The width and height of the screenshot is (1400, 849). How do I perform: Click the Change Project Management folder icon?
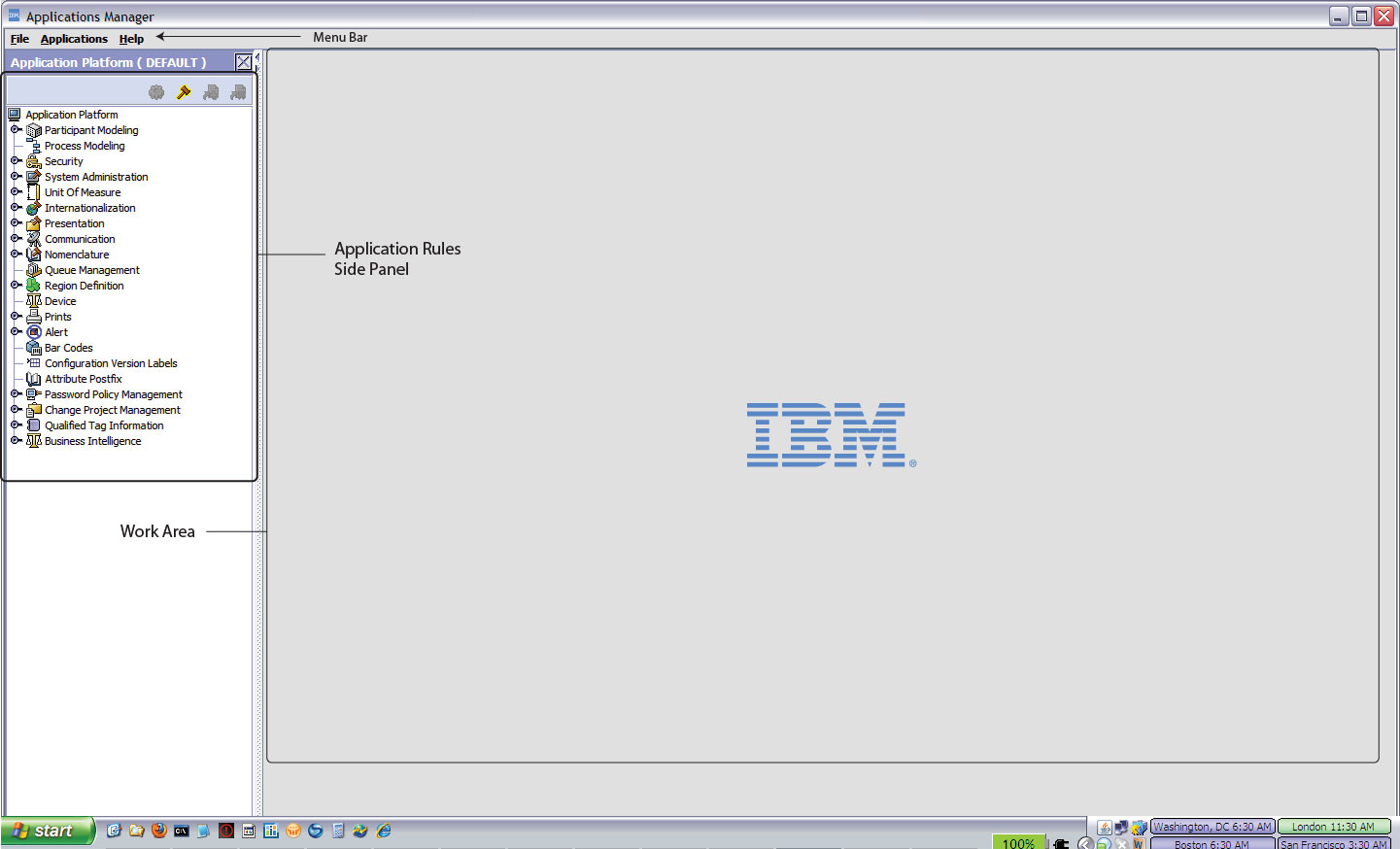(x=34, y=410)
